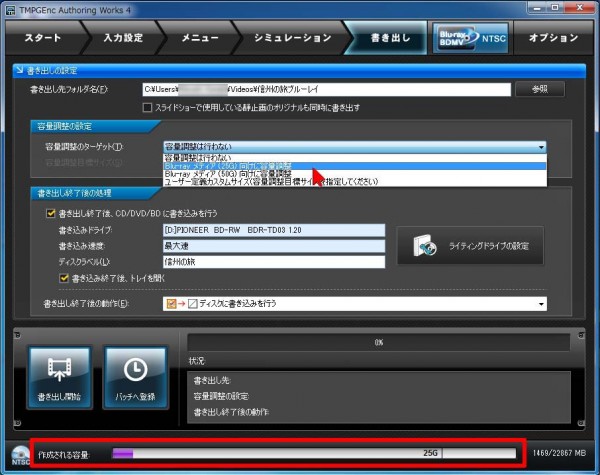The image size is (600, 475).
Task: Go to the スタート step tab
Action: tap(43, 38)
